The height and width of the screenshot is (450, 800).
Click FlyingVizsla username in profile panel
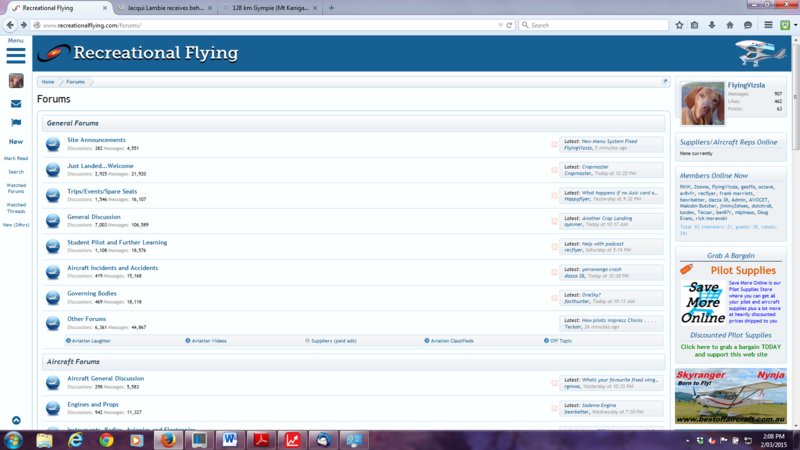click(x=746, y=85)
